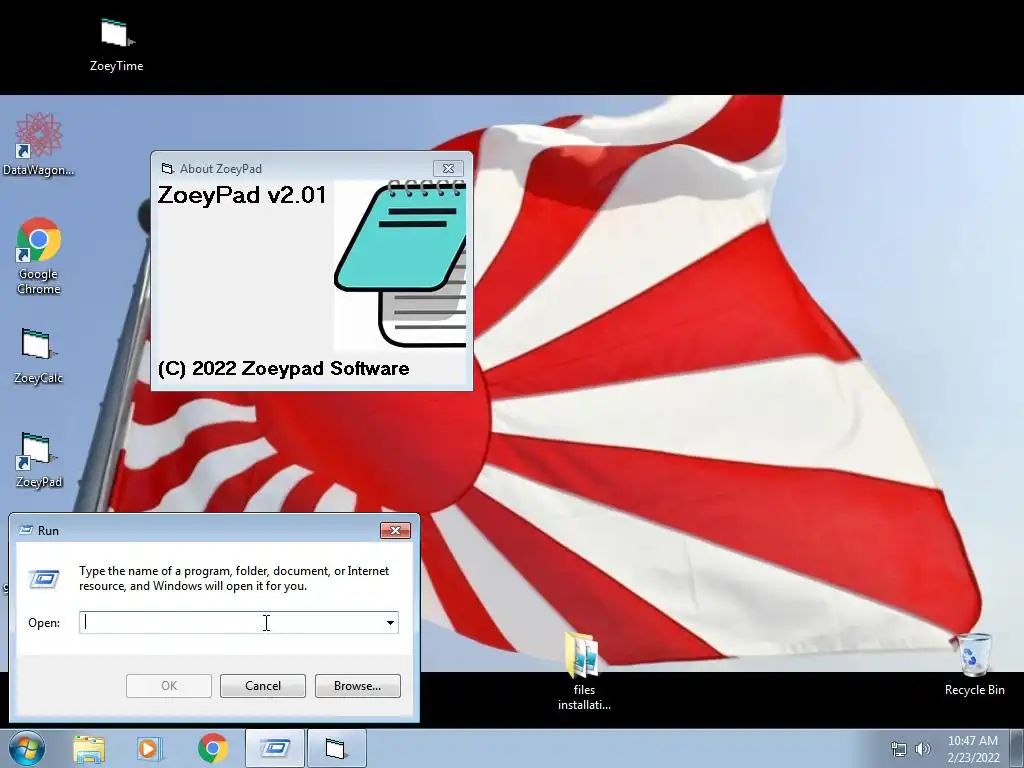Open Chrome from the taskbar
Screen dimensions: 1024x768
click(x=213, y=748)
